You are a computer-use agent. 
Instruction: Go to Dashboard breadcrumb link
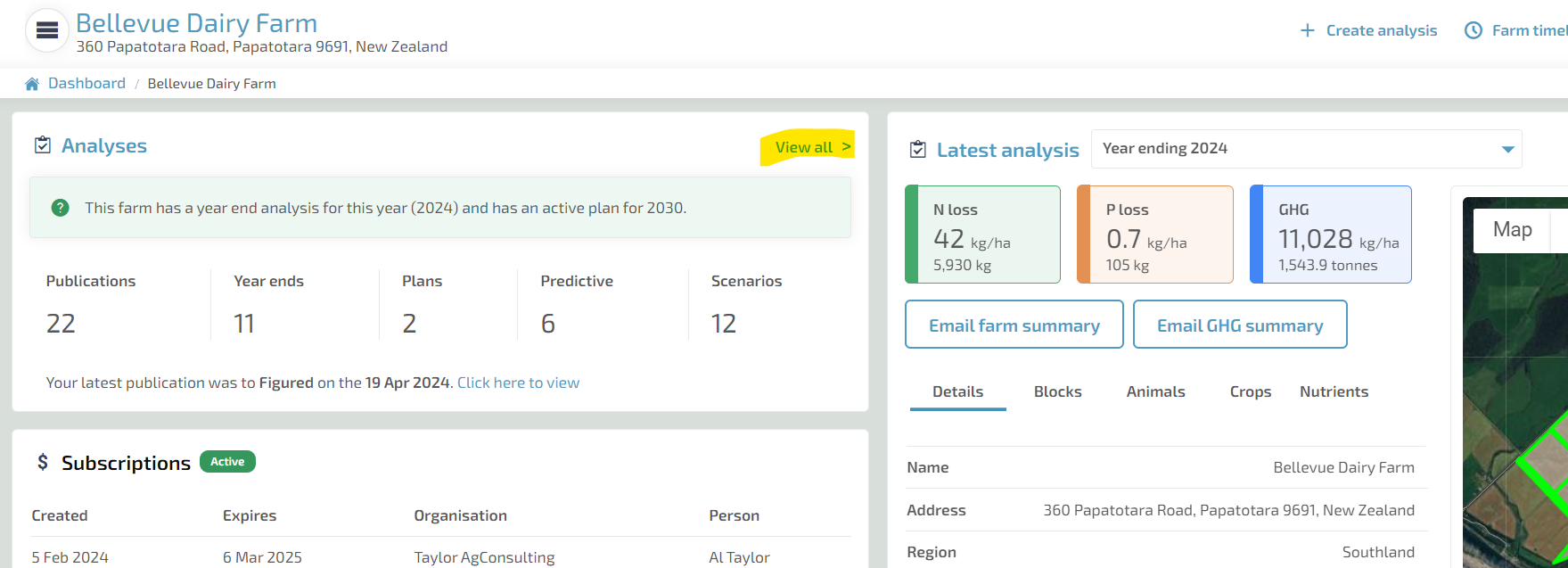86,83
